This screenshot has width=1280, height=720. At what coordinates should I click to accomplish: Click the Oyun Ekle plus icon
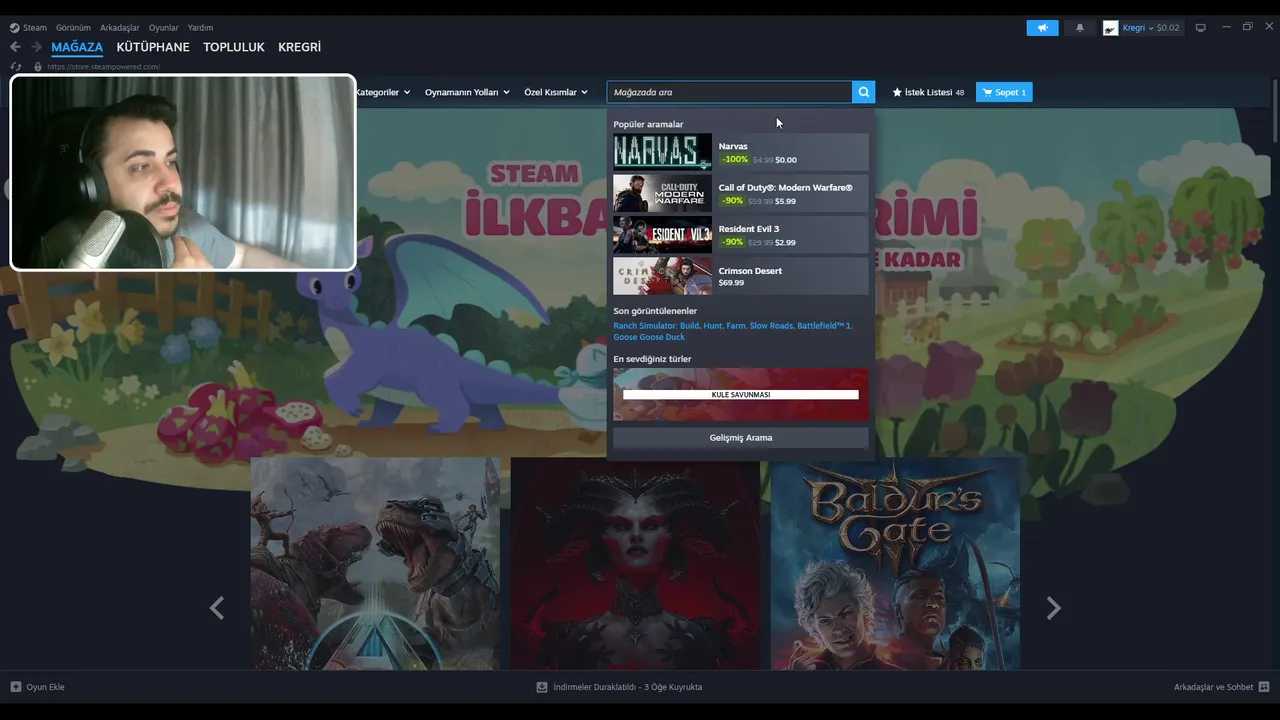[x=15, y=687]
